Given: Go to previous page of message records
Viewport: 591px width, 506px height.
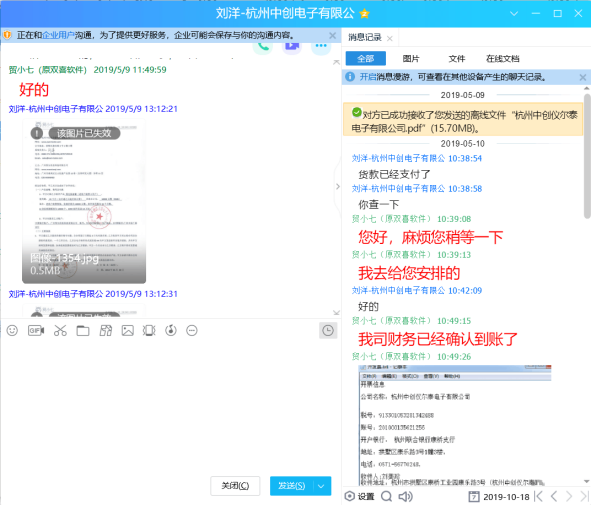Looking at the screenshot, I should 554,497.
